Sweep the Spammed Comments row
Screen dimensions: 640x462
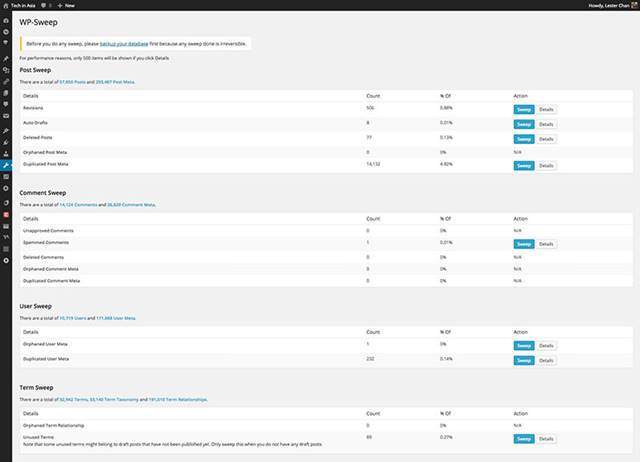click(x=524, y=243)
